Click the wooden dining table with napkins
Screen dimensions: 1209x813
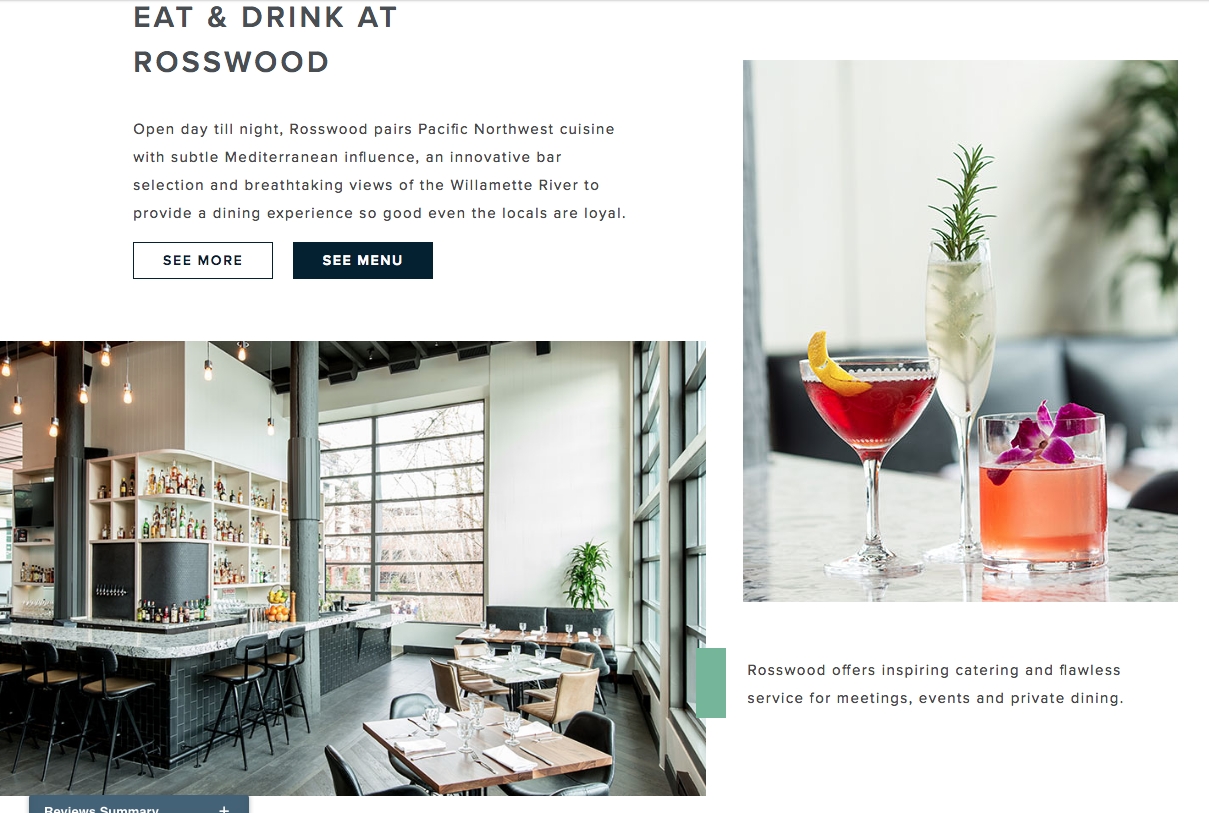tap(488, 751)
